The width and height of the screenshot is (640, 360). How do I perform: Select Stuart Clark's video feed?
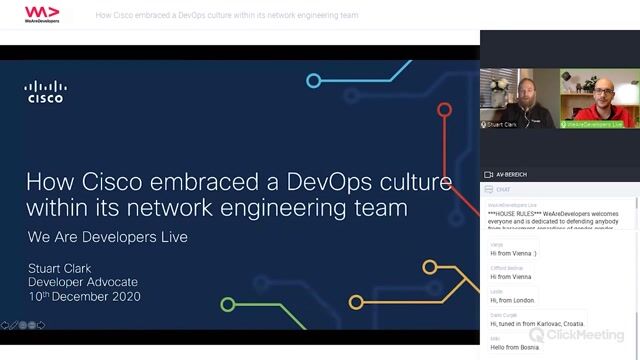coord(520,98)
